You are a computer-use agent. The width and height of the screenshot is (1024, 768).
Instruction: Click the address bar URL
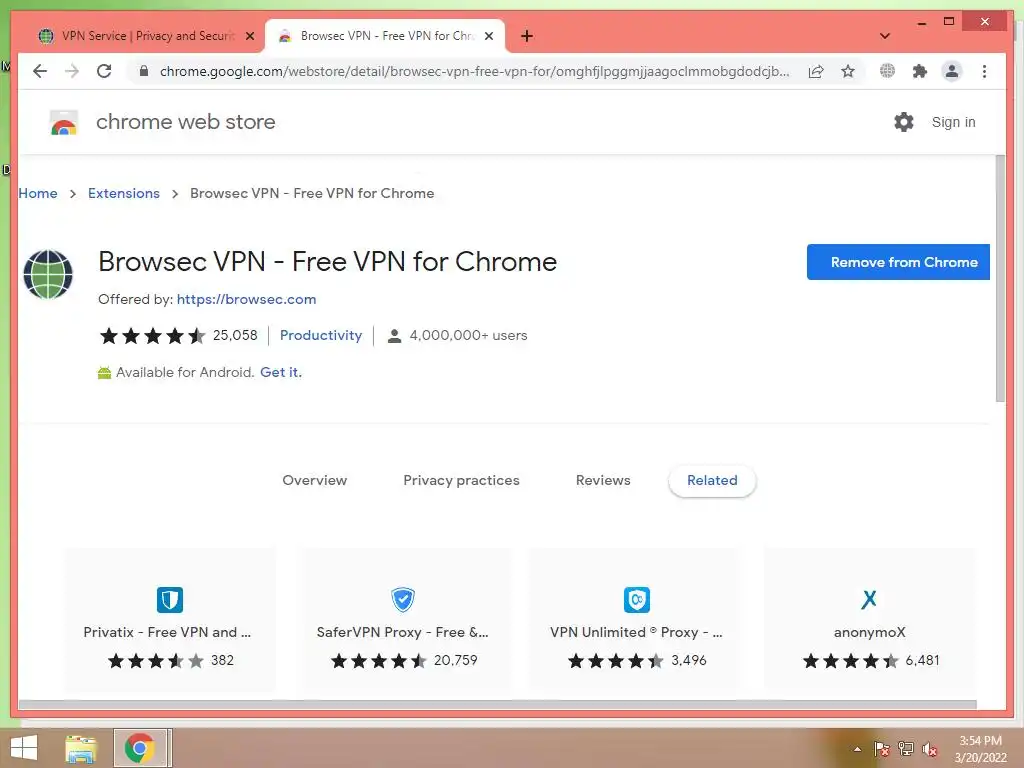(x=474, y=71)
